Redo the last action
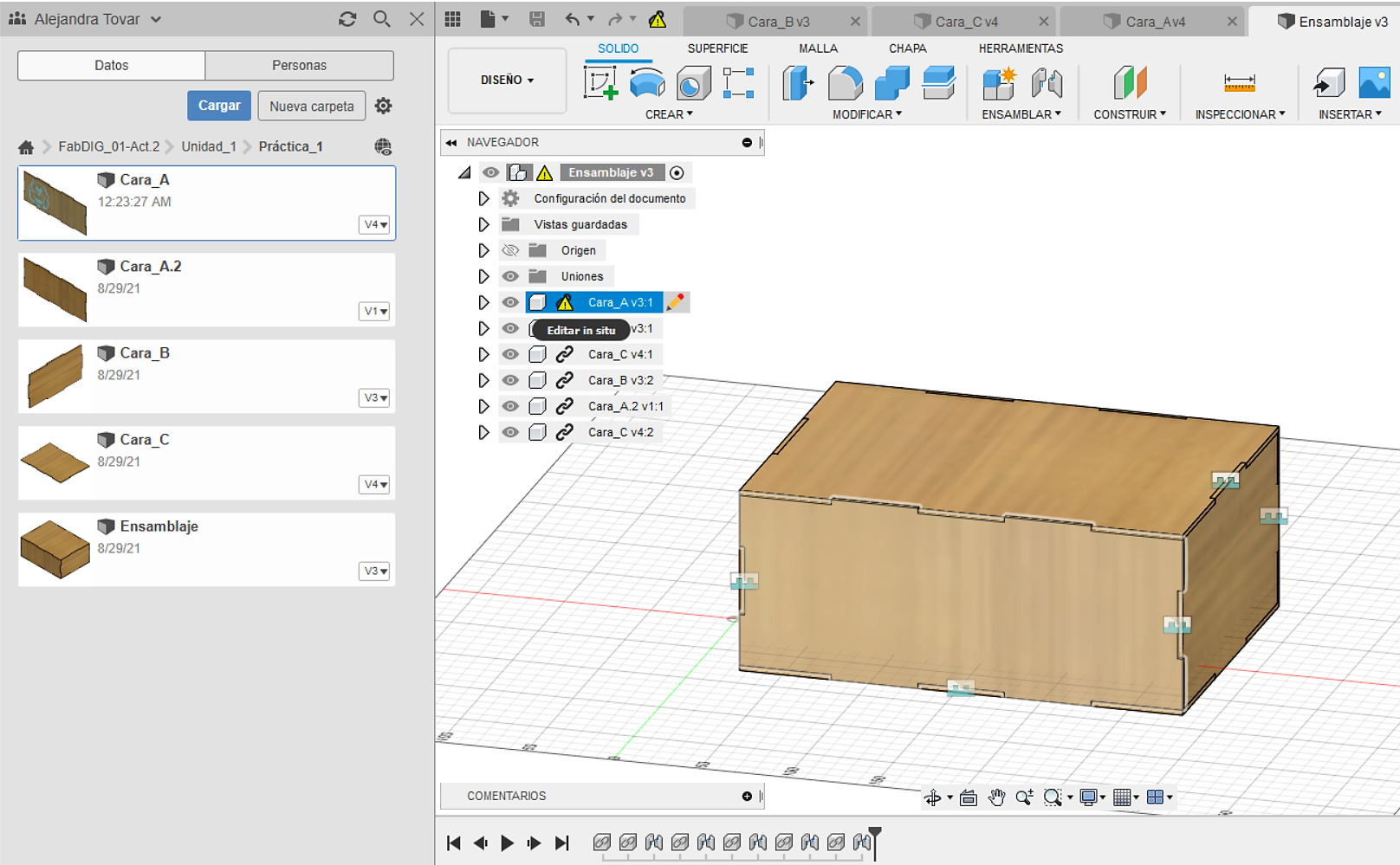The width and height of the screenshot is (1400, 865). click(x=615, y=19)
